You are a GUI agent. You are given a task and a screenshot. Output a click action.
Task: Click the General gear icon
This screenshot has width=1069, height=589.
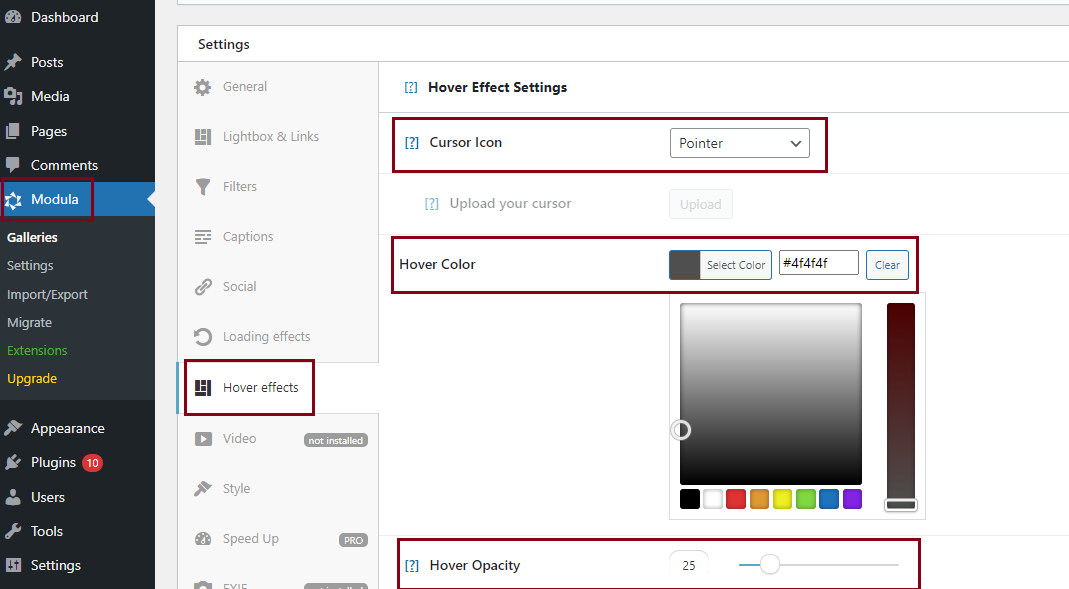coord(203,87)
